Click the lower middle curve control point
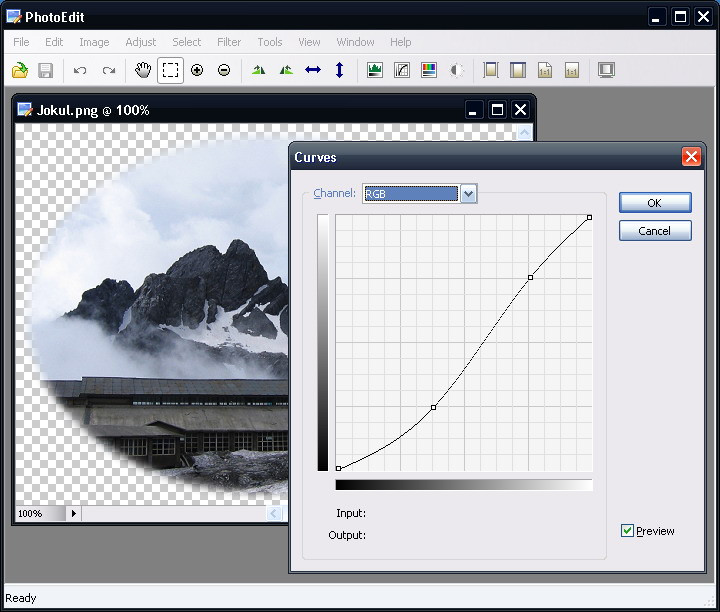Image resolution: width=720 pixels, height=612 pixels. click(x=433, y=407)
